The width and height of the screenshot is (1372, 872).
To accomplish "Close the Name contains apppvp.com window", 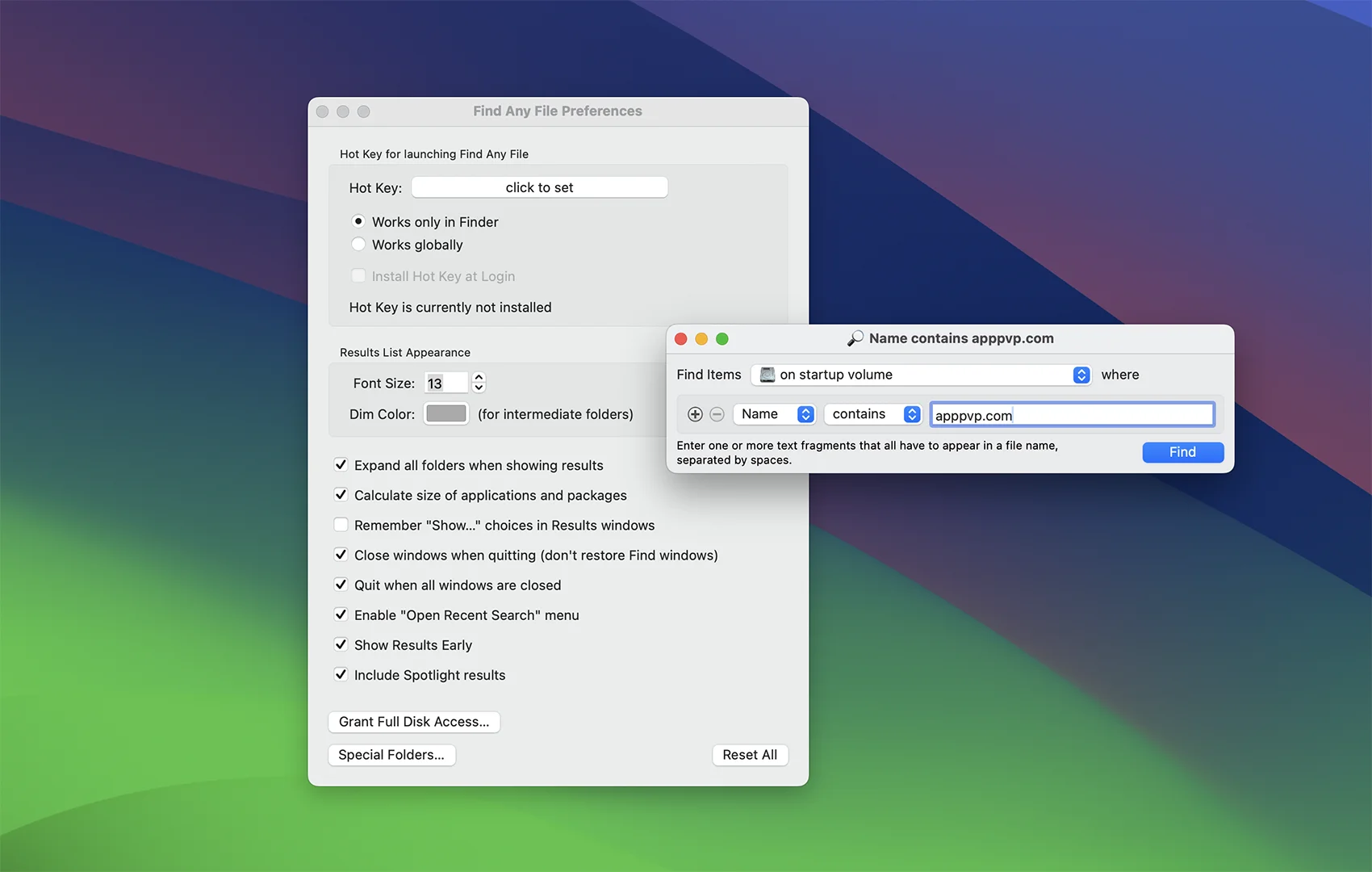I will 680,339.
